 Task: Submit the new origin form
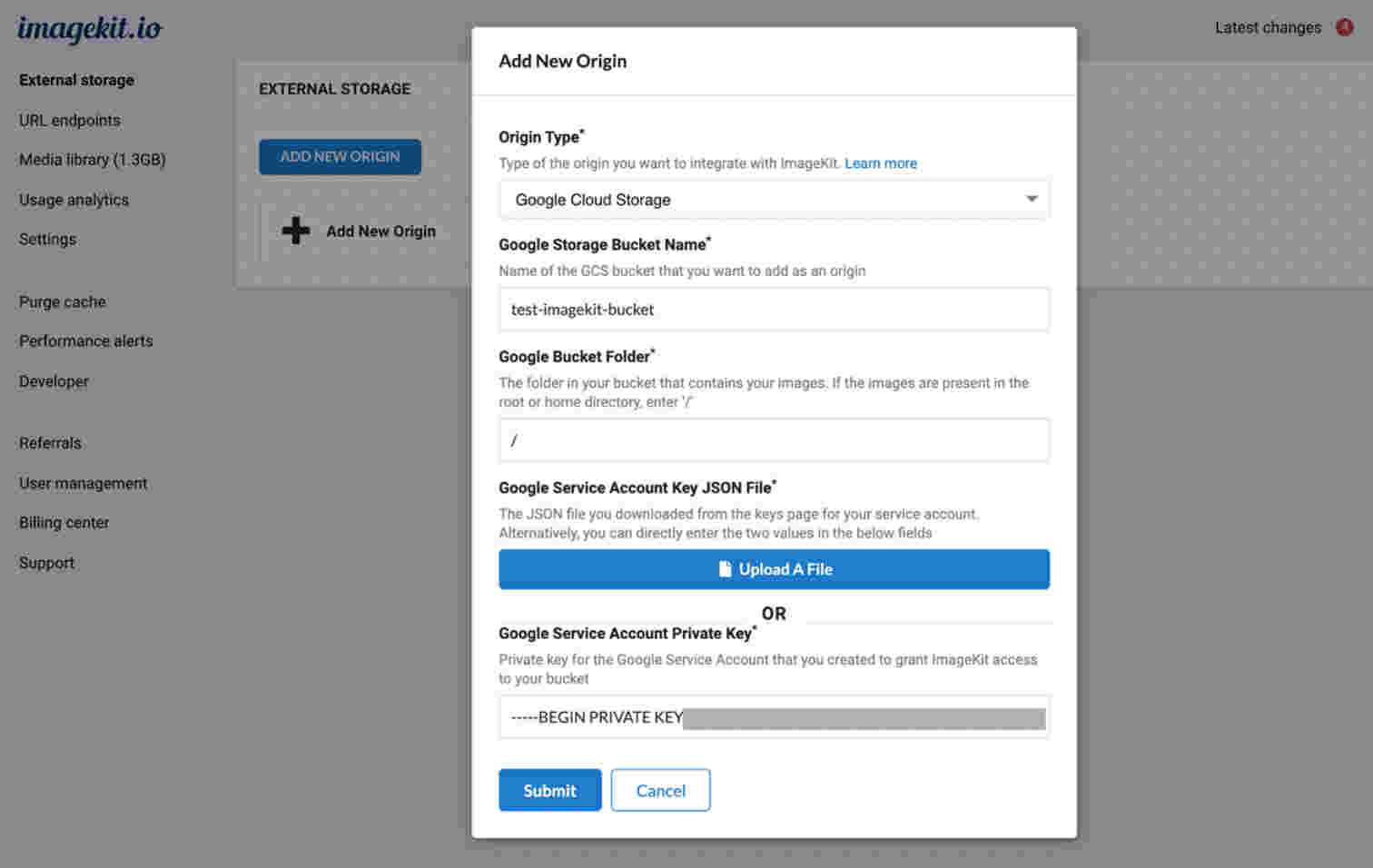[549, 790]
